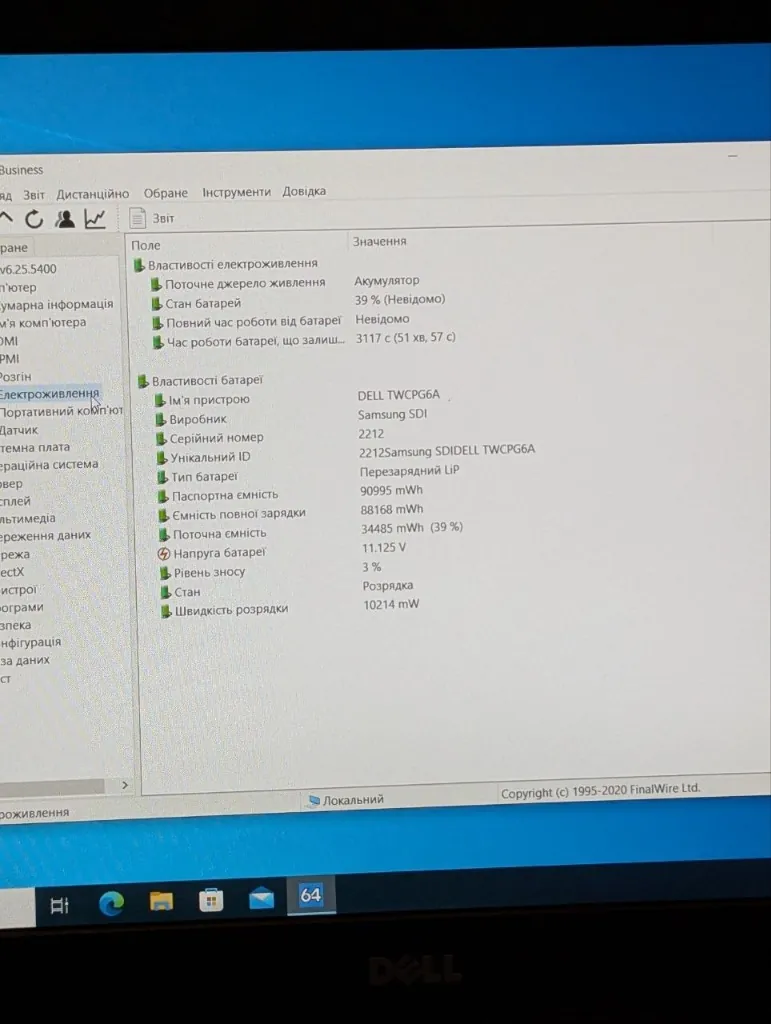Select Електроживлення in the sidebar tree
Screen dimensions: 771x1024
pyautogui.click(x=50, y=394)
